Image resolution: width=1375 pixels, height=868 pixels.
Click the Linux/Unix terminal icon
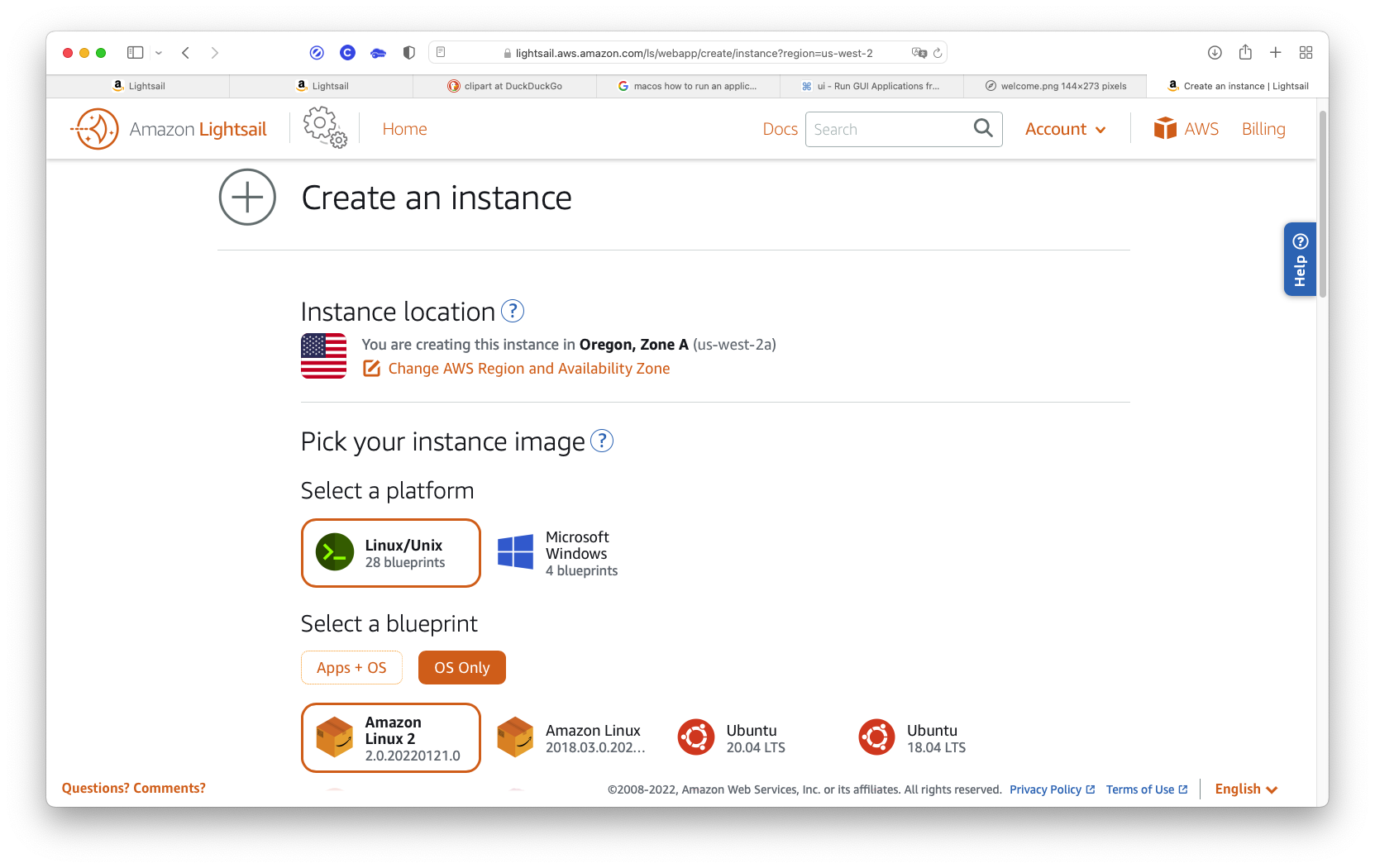click(x=335, y=553)
